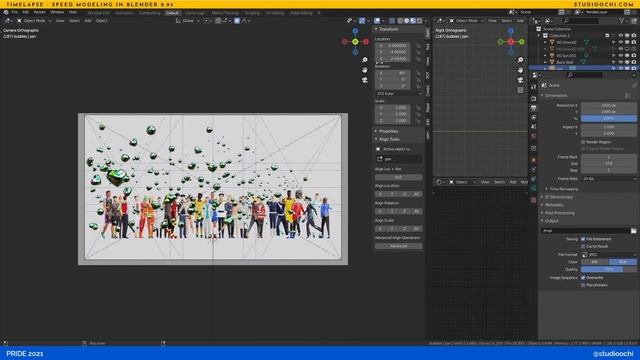This screenshot has width=640, height=360.
Task: Select the RGB color mode button
Action: coord(622,262)
